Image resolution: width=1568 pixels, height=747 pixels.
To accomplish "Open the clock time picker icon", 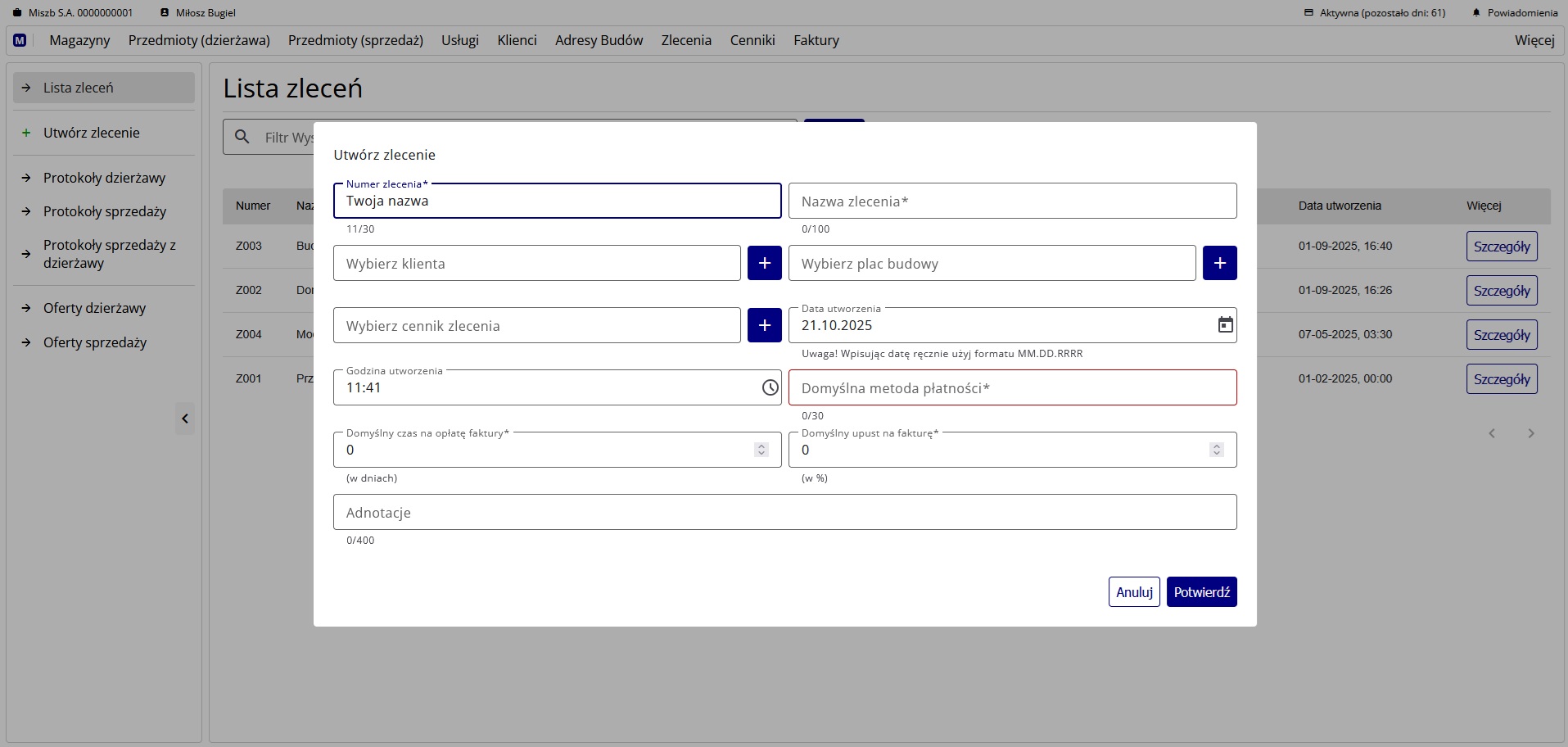I will tap(770, 387).
